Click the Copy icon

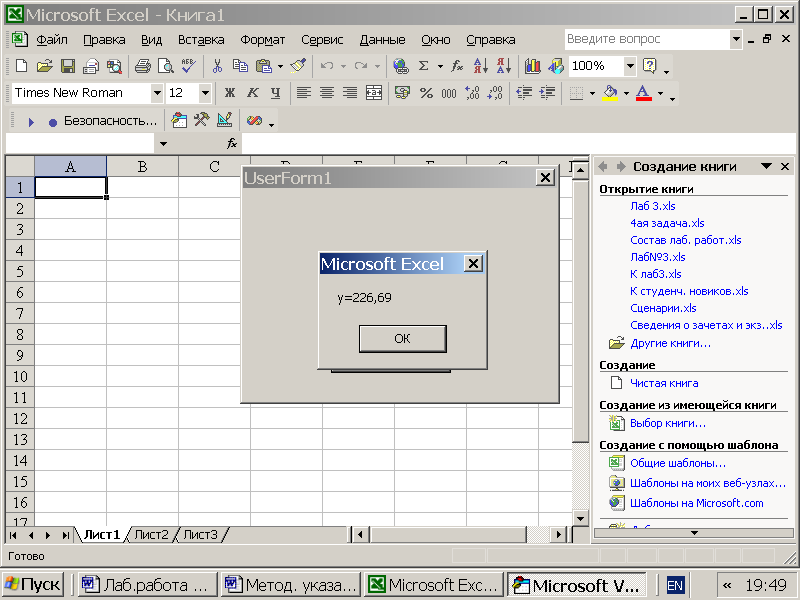coord(240,66)
